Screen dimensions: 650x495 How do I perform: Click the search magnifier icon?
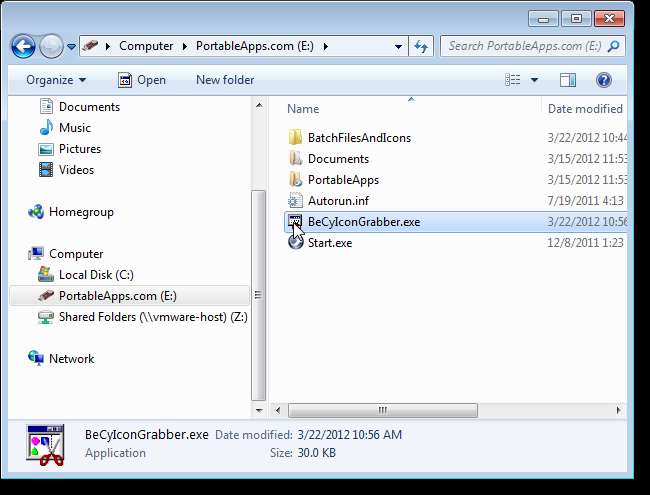point(614,46)
